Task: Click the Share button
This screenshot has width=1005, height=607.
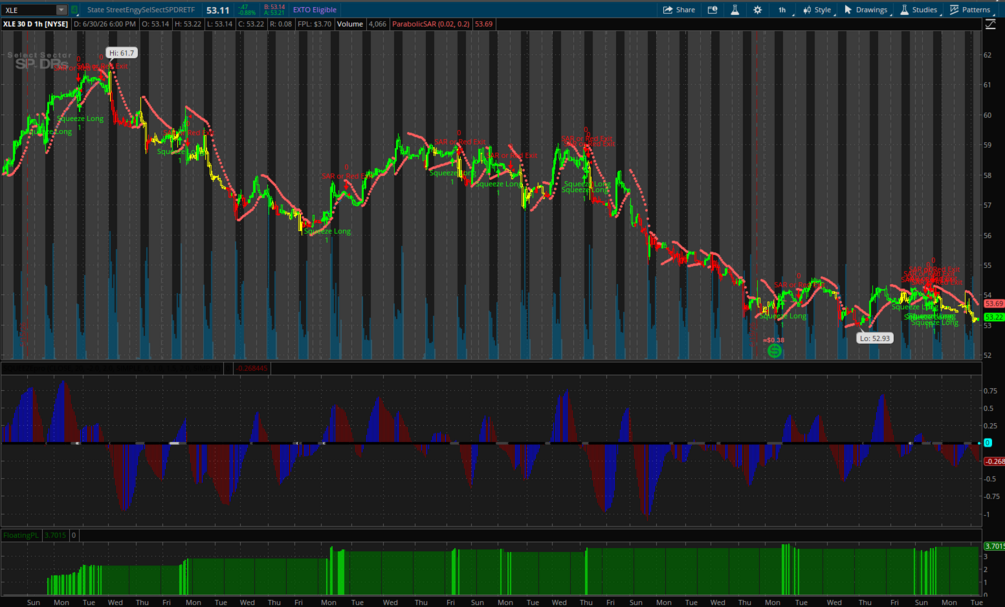Action: [x=679, y=10]
